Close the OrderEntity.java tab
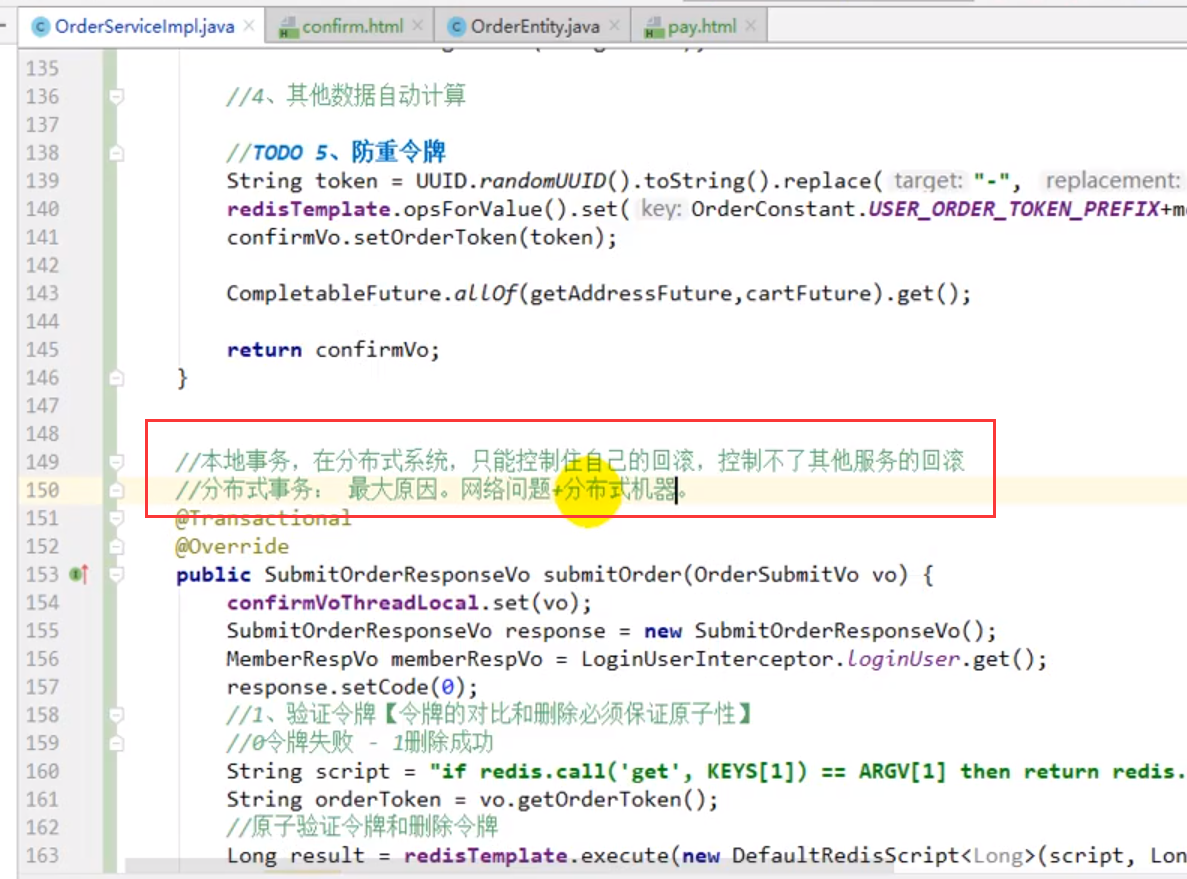Screen dimensions: 1187x879 [613, 27]
